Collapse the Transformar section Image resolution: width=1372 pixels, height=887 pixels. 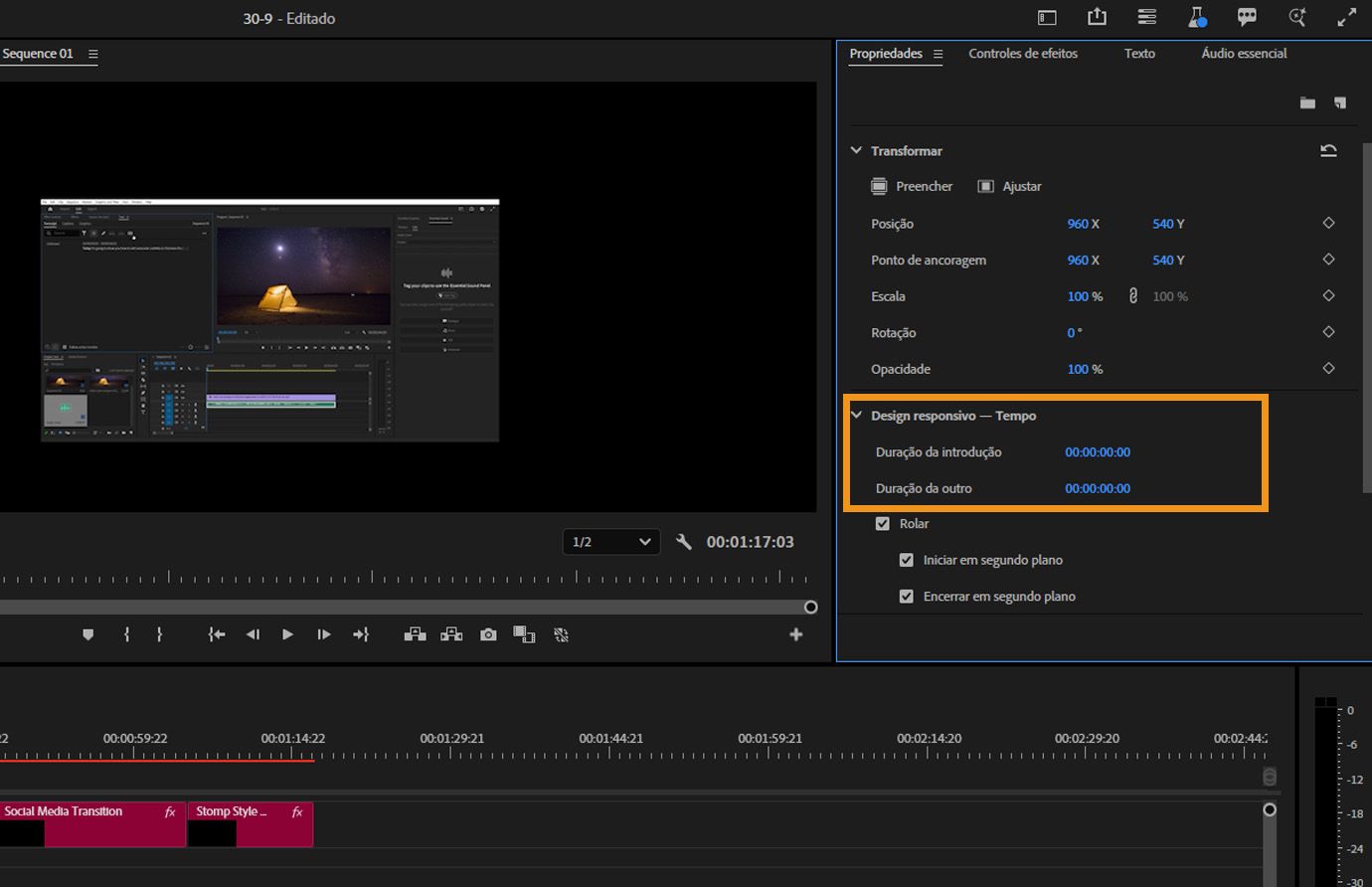coord(856,150)
